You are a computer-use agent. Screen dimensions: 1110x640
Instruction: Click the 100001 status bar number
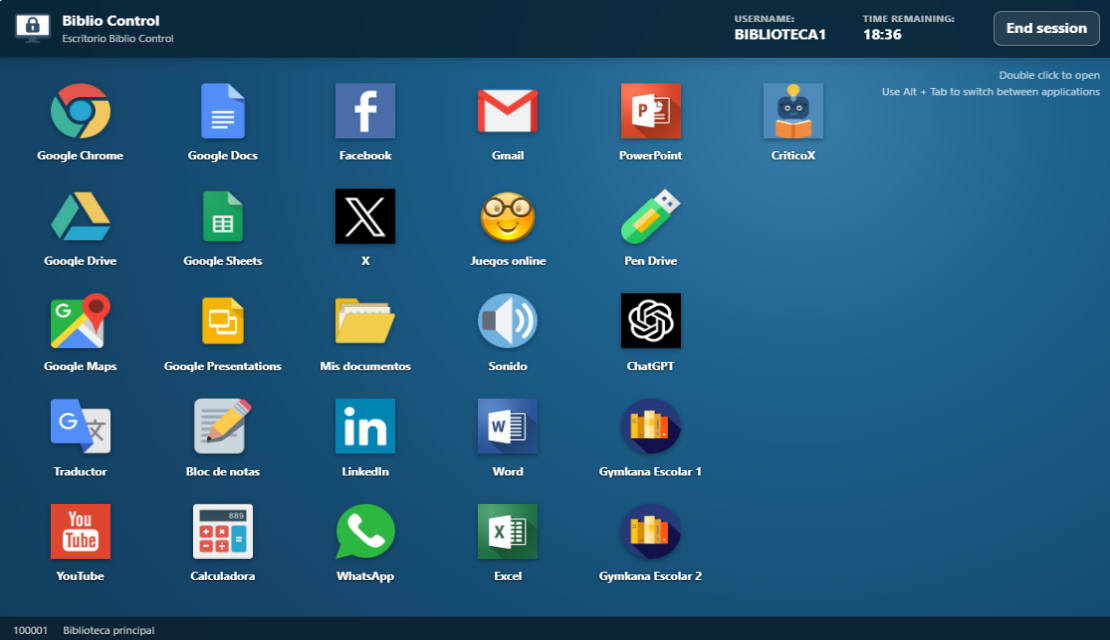click(x=30, y=630)
